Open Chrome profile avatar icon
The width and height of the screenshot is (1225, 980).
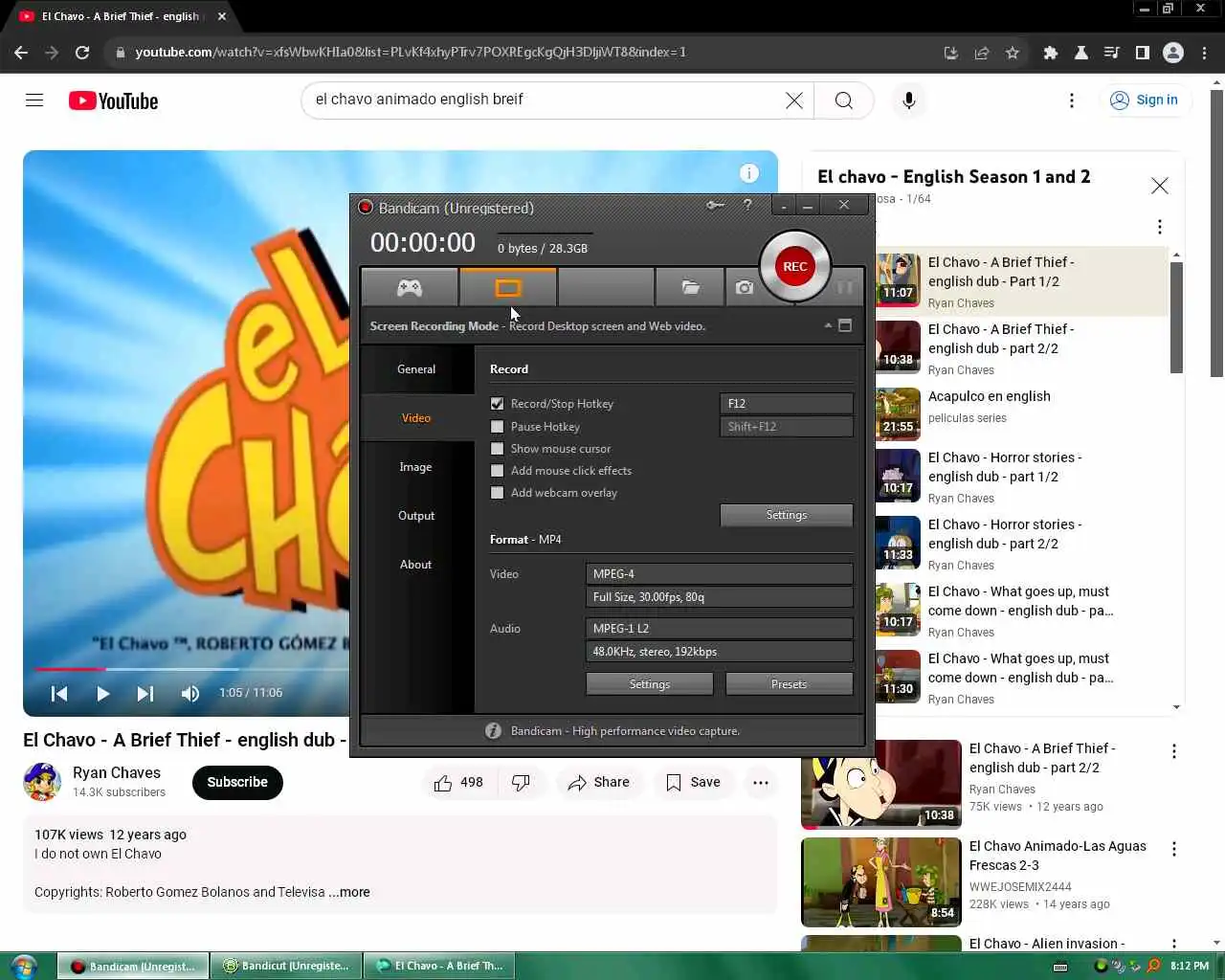1173,53
